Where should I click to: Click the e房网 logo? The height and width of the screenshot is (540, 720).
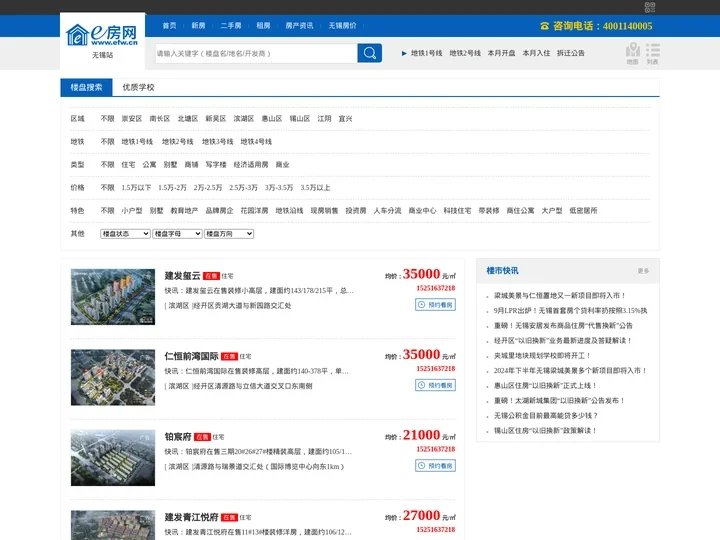102,35
